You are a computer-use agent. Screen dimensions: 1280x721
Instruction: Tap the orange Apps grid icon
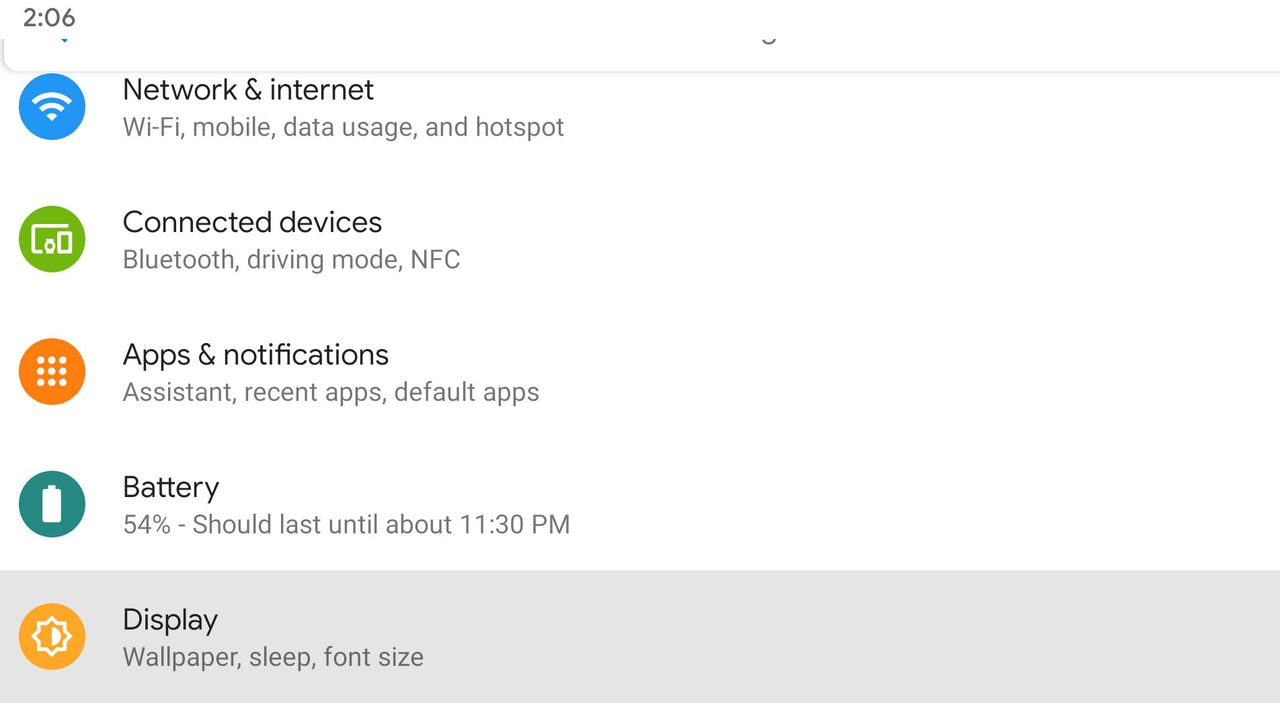[x=52, y=371]
